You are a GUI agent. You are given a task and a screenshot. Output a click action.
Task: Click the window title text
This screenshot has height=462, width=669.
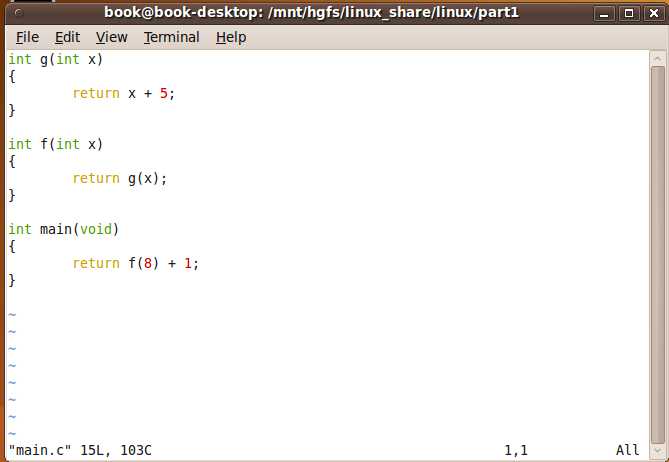[311, 12]
